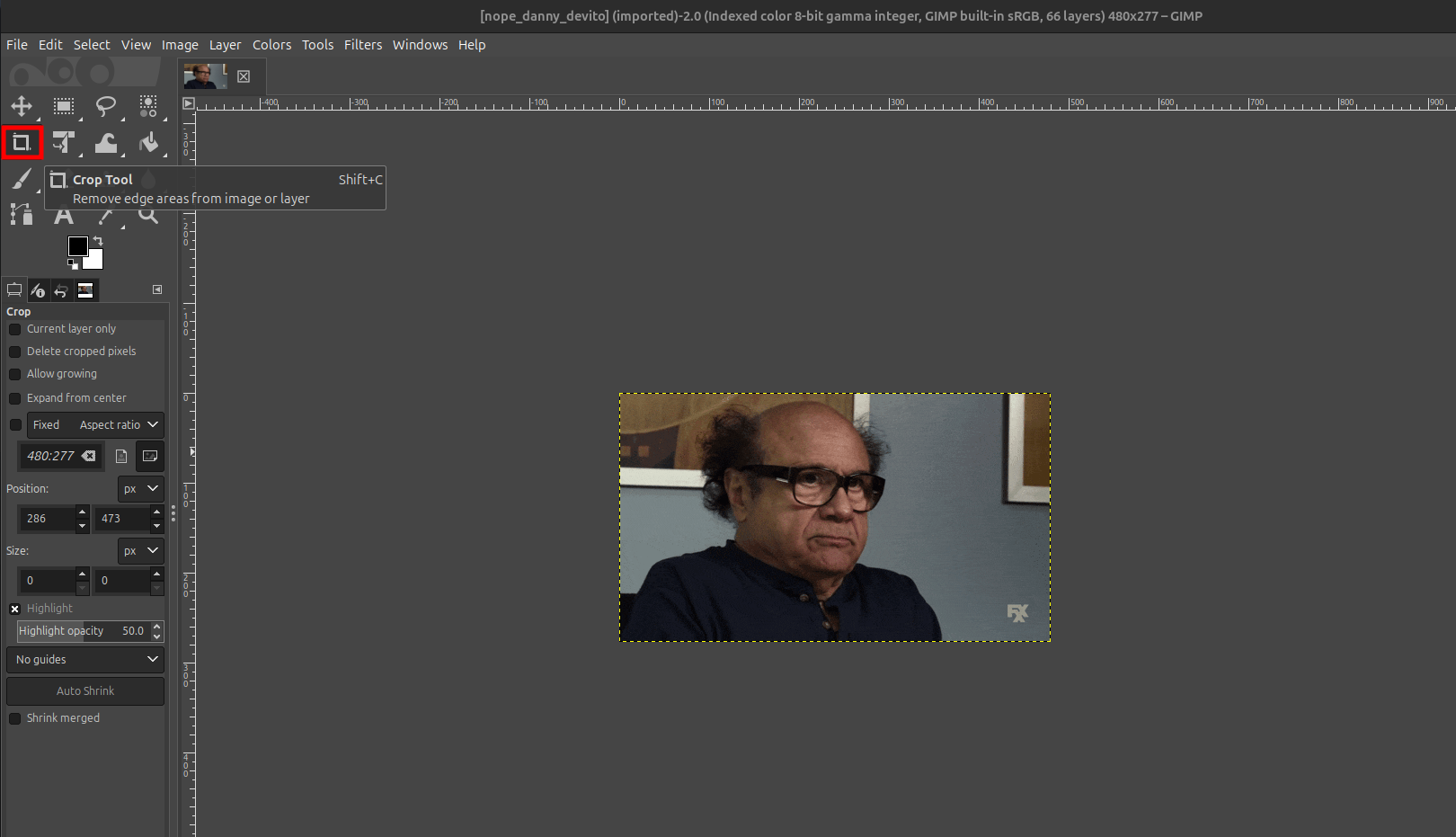Viewport: 1456px width, 837px height.
Task: Select the Rectangle Select tool
Action: point(64,106)
